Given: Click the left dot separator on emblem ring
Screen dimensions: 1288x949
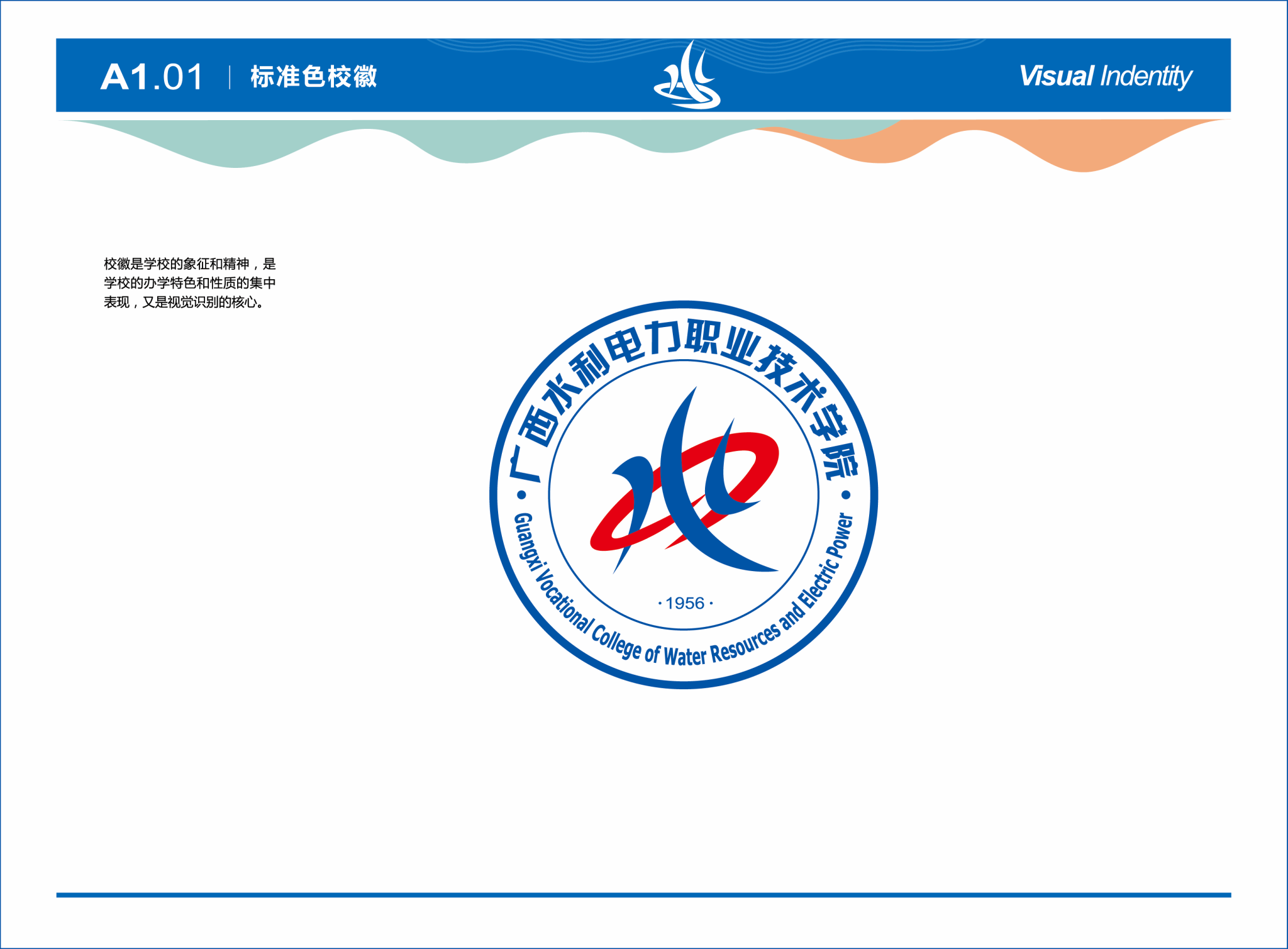Looking at the screenshot, I should pyautogui.click(x=521, y=495).
